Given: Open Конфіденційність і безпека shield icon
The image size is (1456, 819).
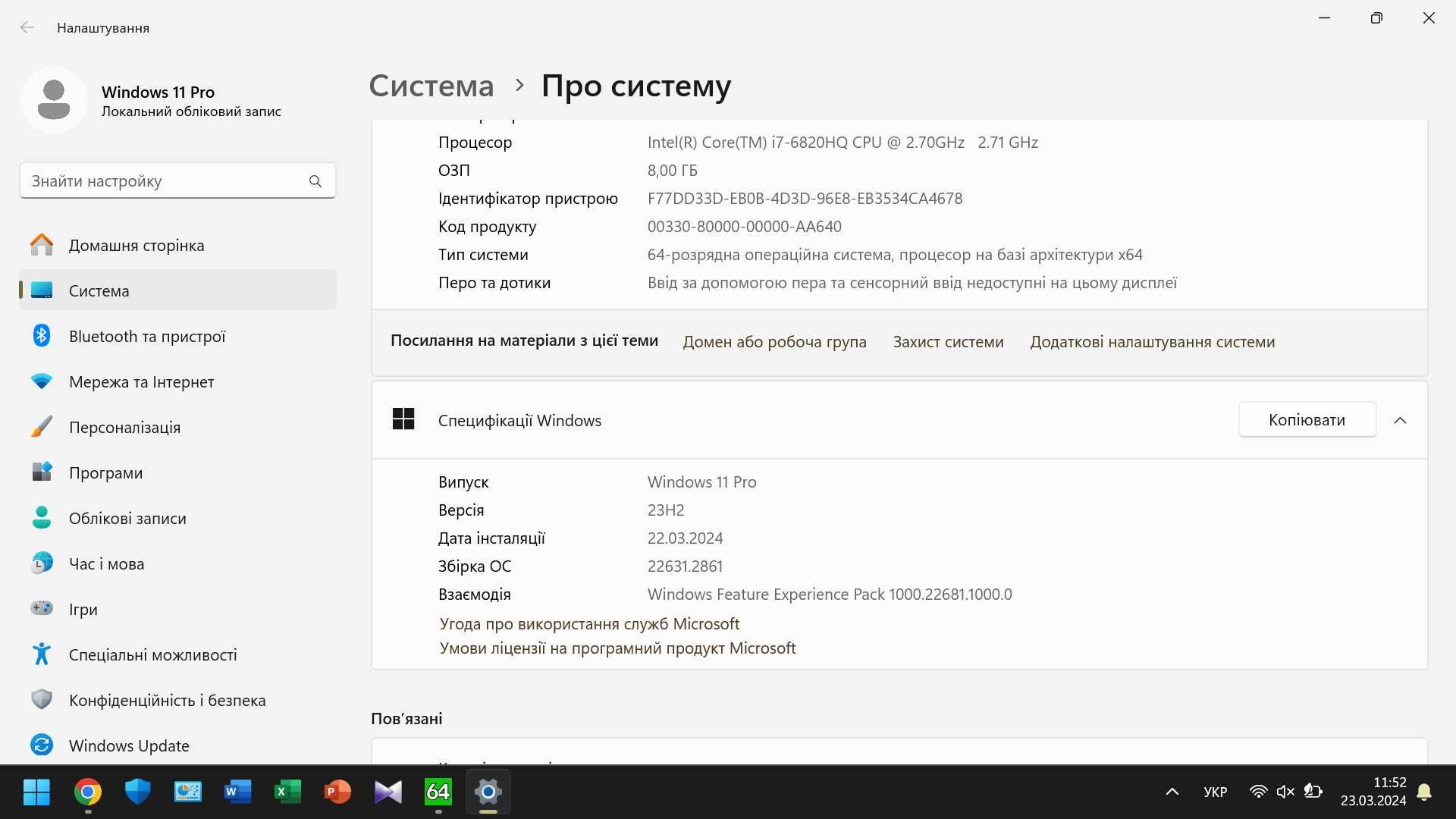Looking at the screenshot, I should [x=42, y=699].
